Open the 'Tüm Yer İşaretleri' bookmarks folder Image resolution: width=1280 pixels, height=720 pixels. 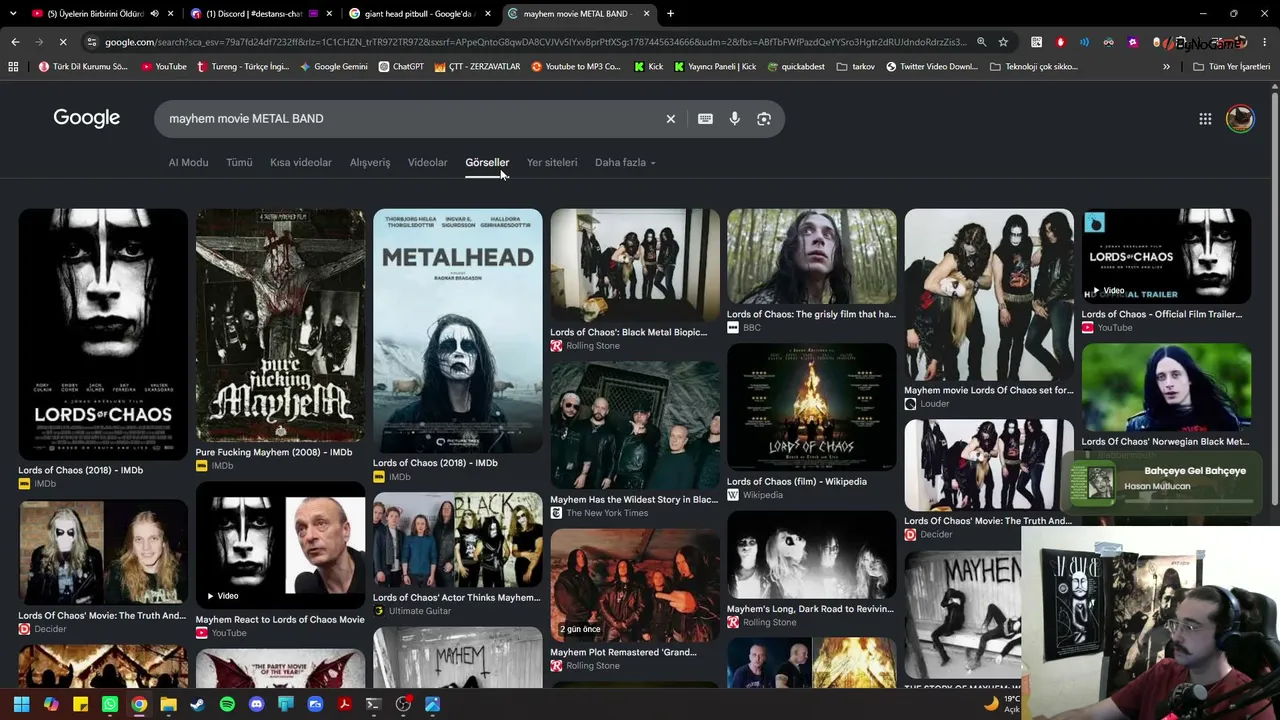pos(1231,67)
